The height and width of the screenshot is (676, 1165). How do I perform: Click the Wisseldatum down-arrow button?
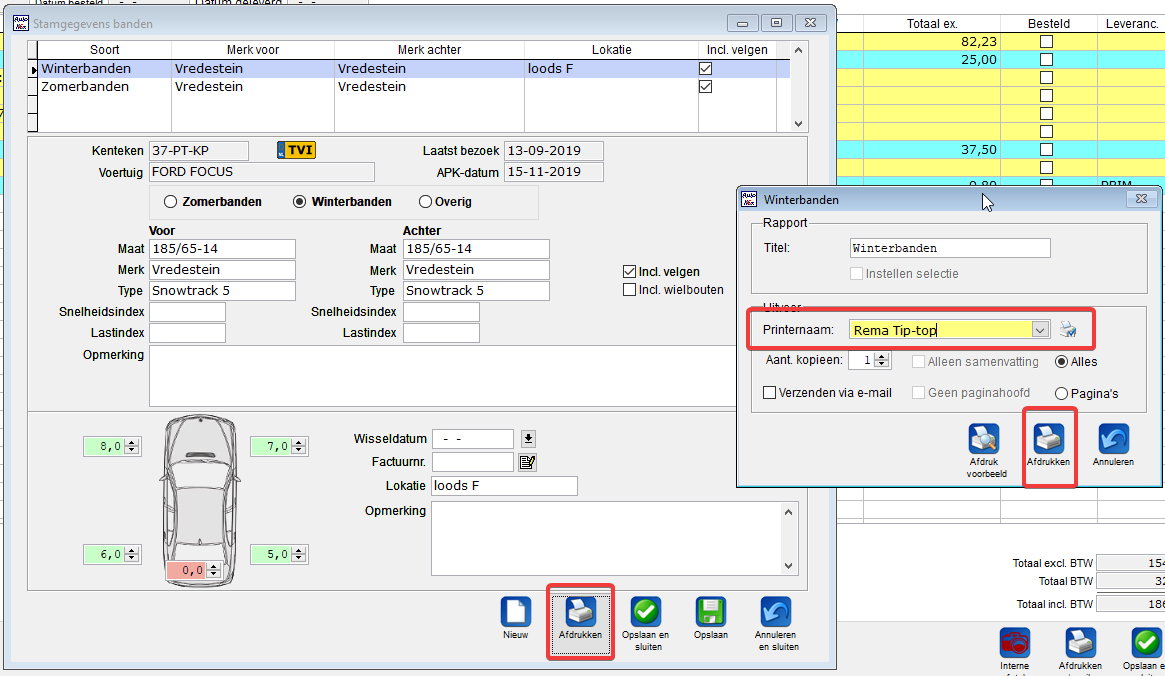pos(528,439)
